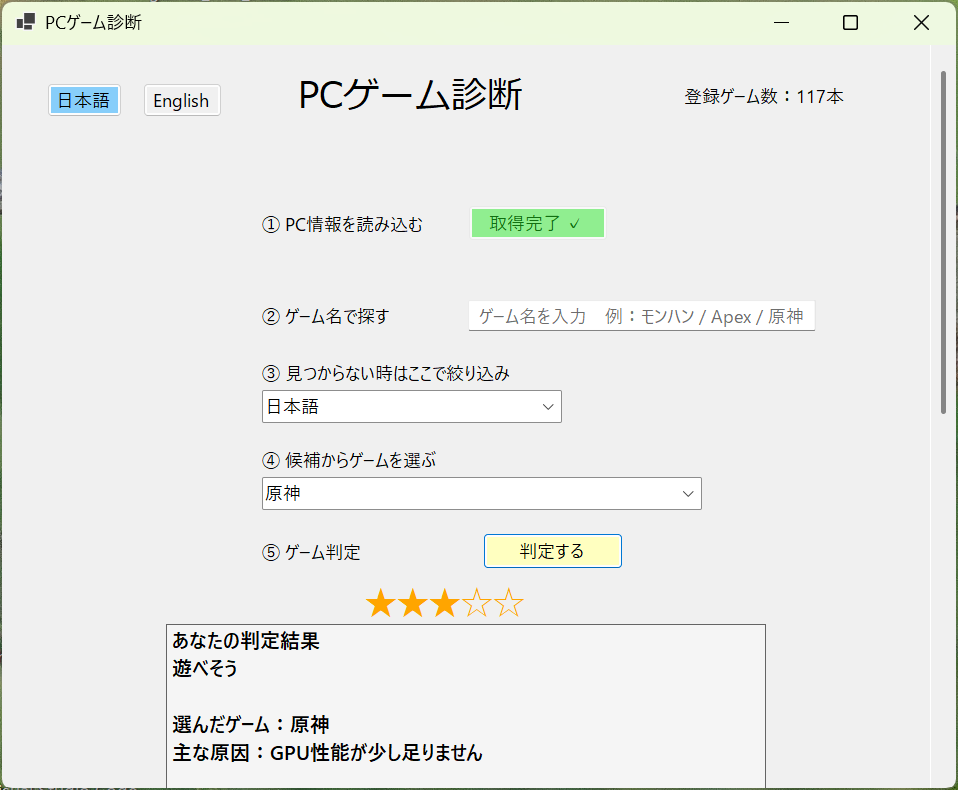This screenshot has height=790, width=958.
Task: Maximize the PCゲーム診断 window
Action: [850, 23]
